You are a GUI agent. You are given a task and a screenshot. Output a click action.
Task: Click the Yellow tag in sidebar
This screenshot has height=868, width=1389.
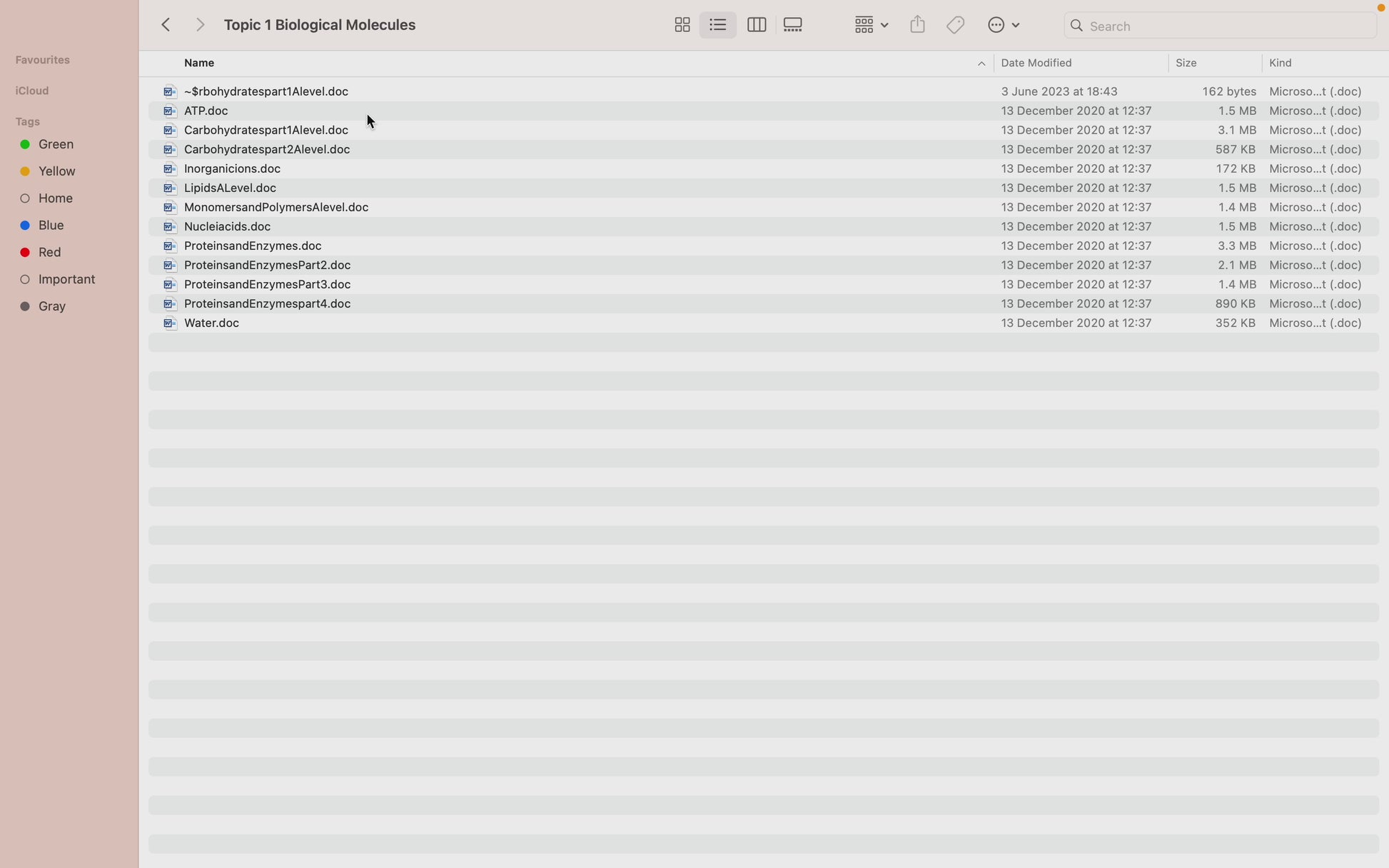click(x=56, y=171)
